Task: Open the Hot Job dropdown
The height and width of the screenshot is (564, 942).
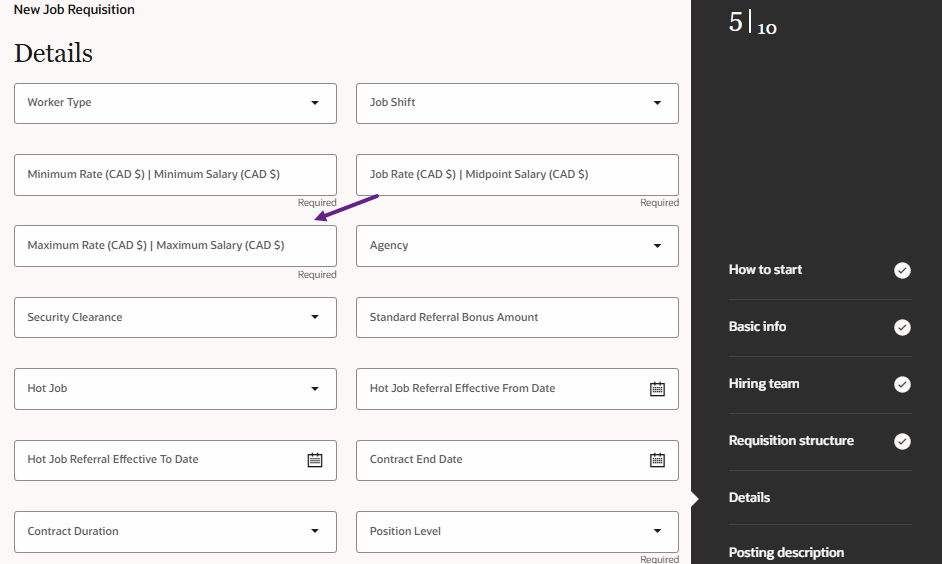Action: 175,389
